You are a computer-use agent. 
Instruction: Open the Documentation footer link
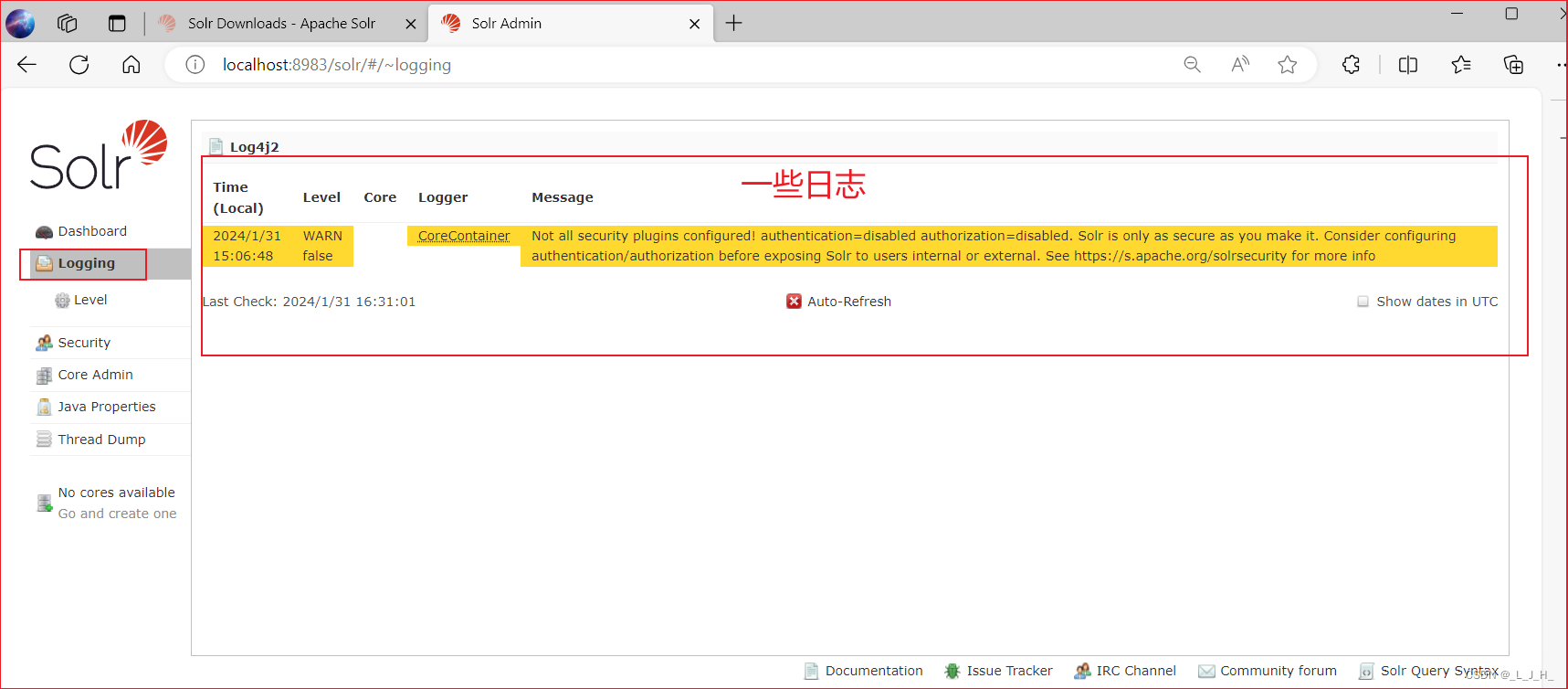(x=874, y=671)
